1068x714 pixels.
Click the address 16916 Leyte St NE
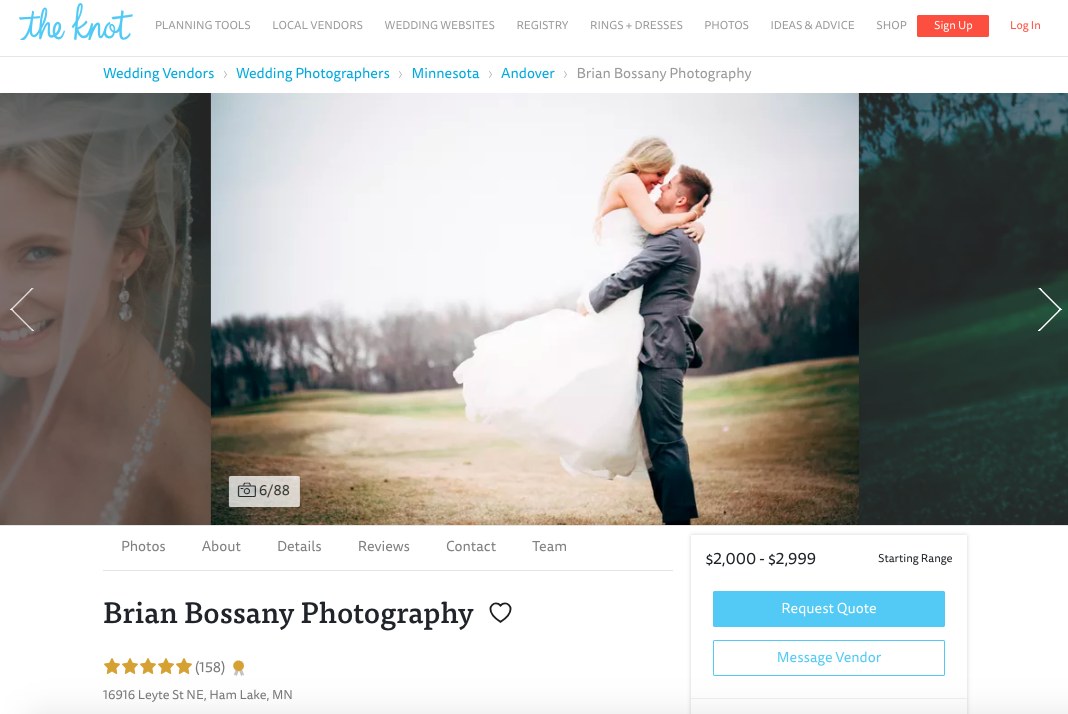pyautogui.click(x=198, y=695)
